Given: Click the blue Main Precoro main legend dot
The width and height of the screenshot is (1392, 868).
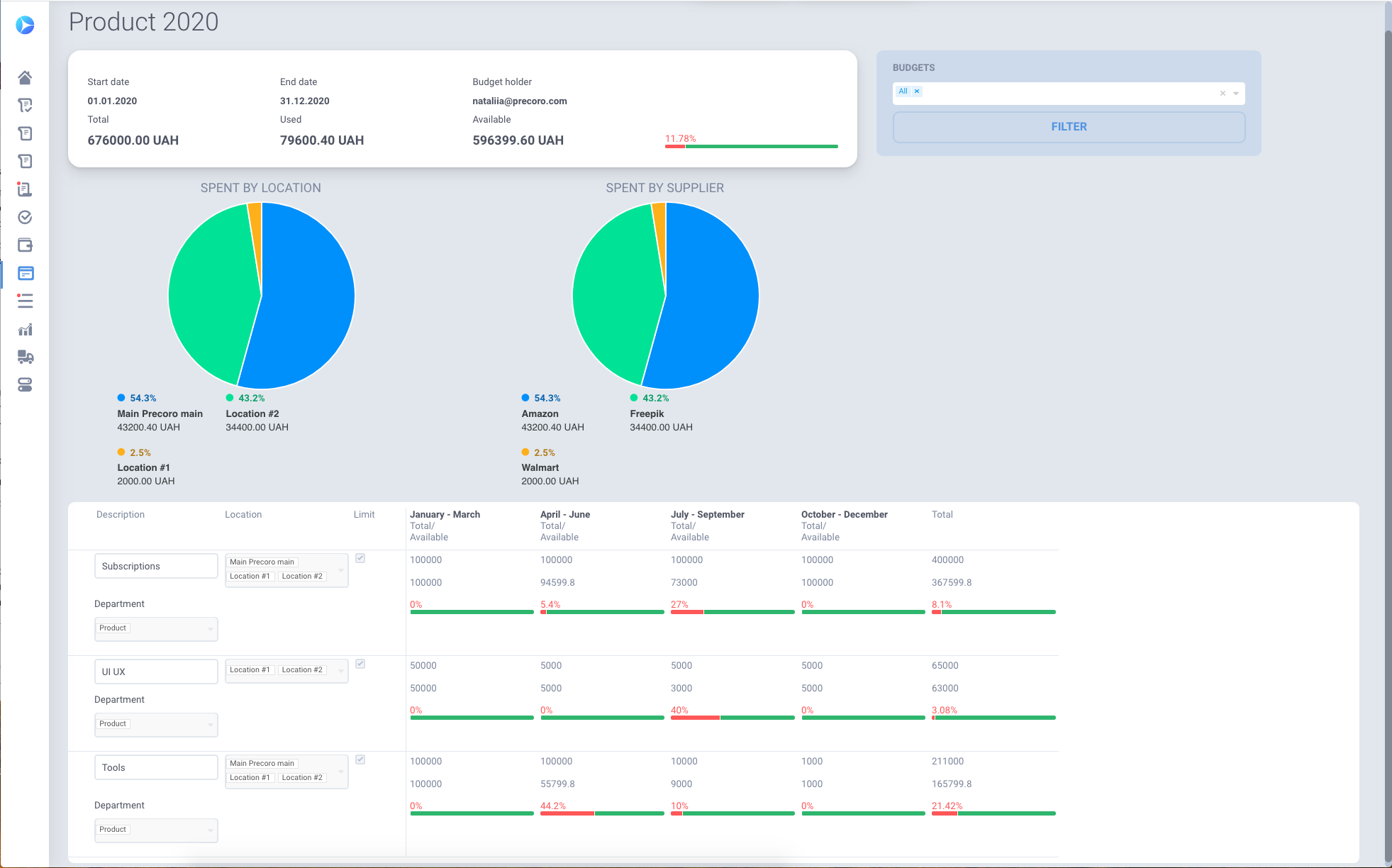Looking at the screenshot, I should point(121,398).
